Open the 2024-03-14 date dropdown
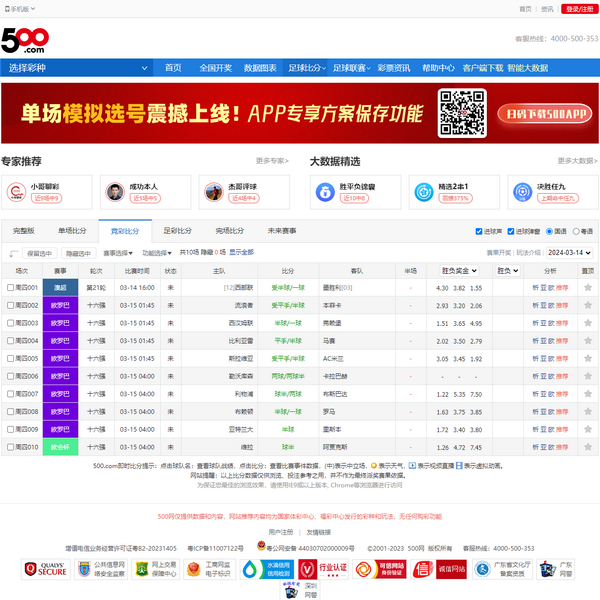 [x=569, y=253]
